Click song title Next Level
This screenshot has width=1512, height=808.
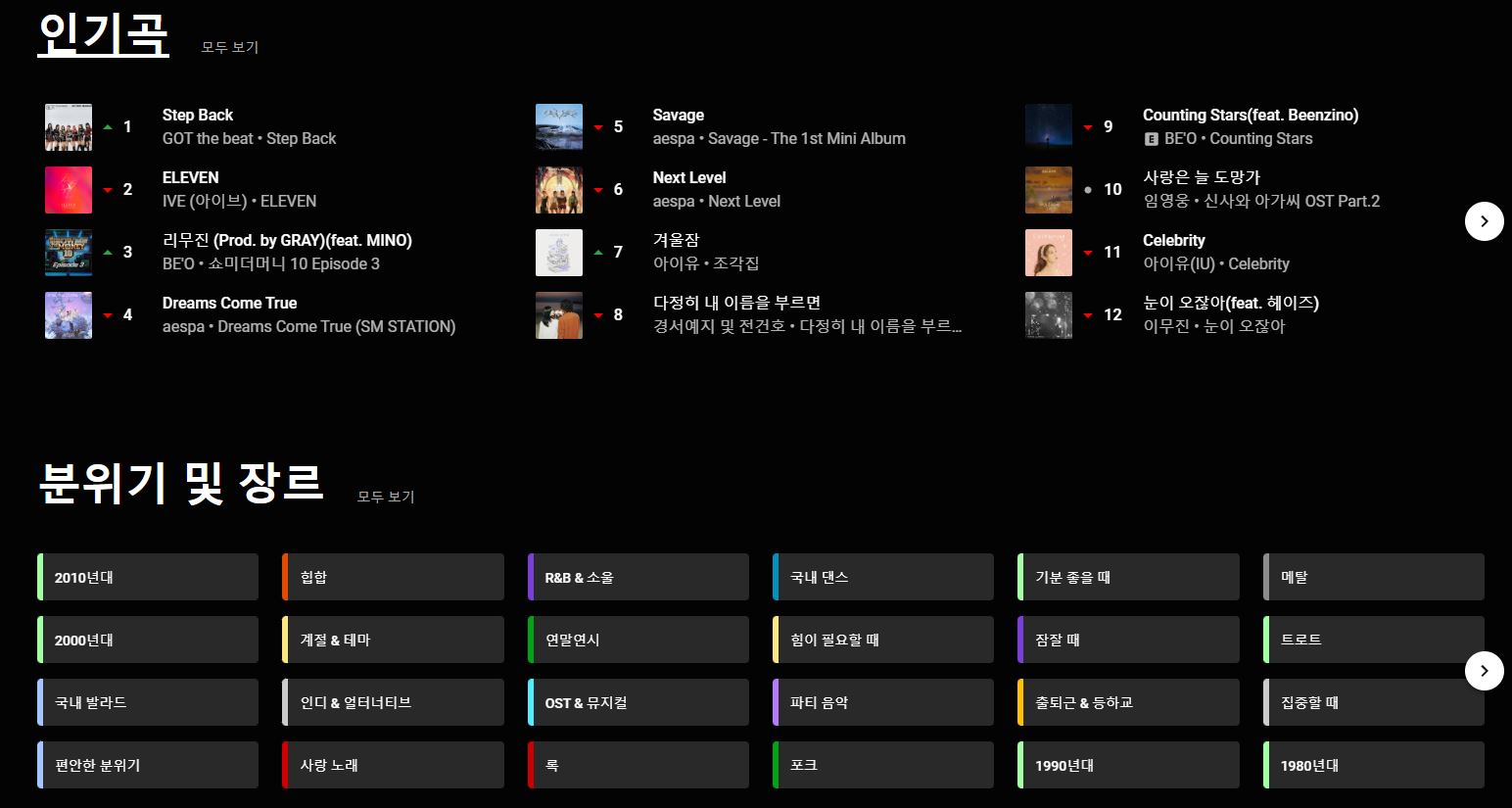[689, 177]
